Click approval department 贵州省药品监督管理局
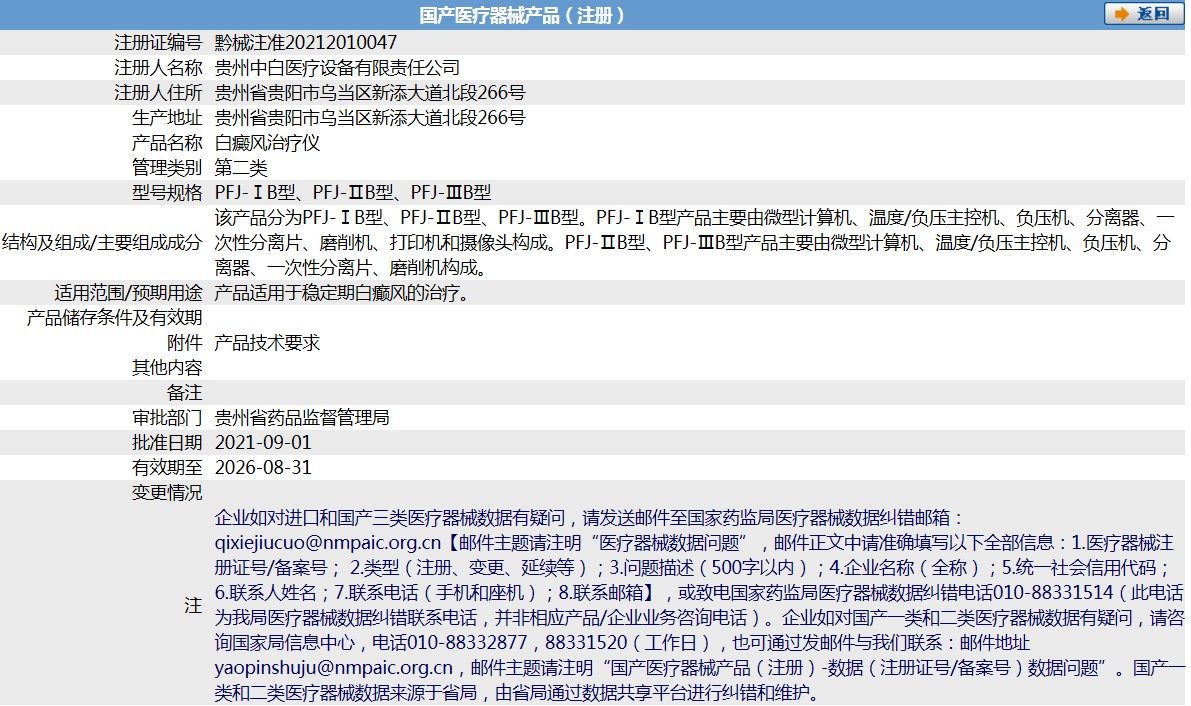Image resolution: width=1191 pixels, height=706 pixels. (302, 418)
